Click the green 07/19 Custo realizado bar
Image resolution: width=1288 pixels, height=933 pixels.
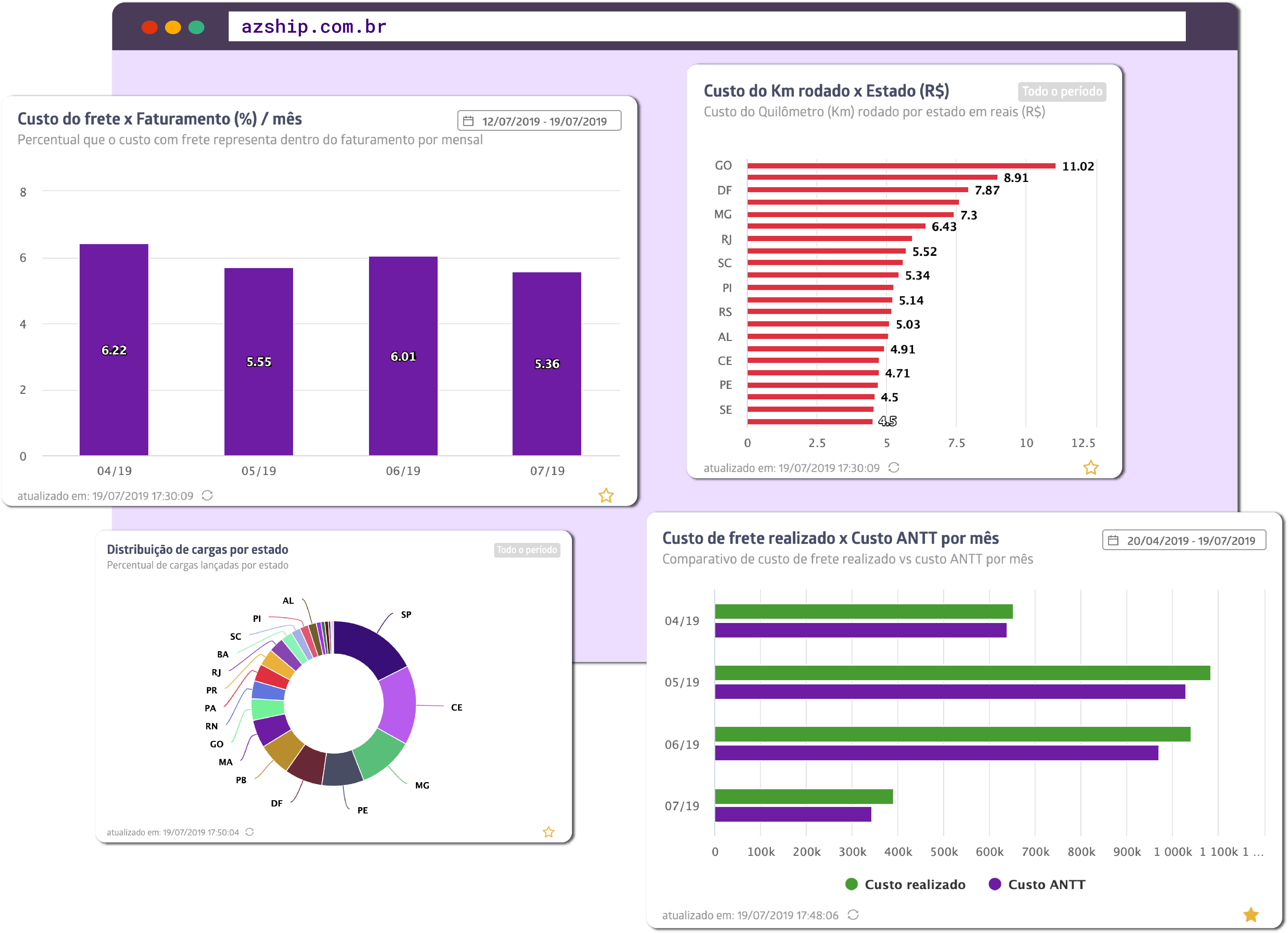(804, 796)
